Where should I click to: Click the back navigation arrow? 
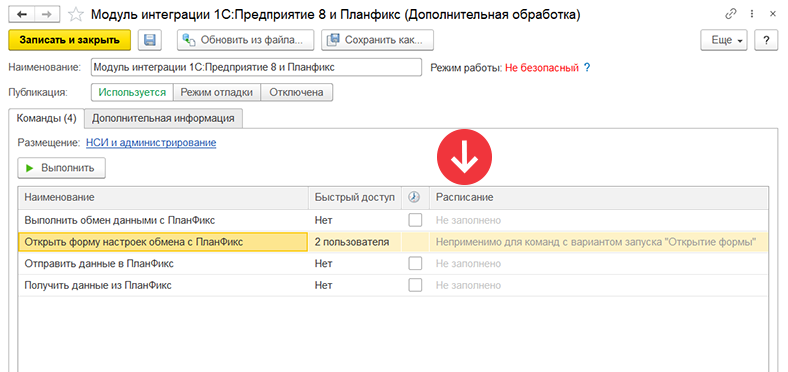[x=22, y=15]
